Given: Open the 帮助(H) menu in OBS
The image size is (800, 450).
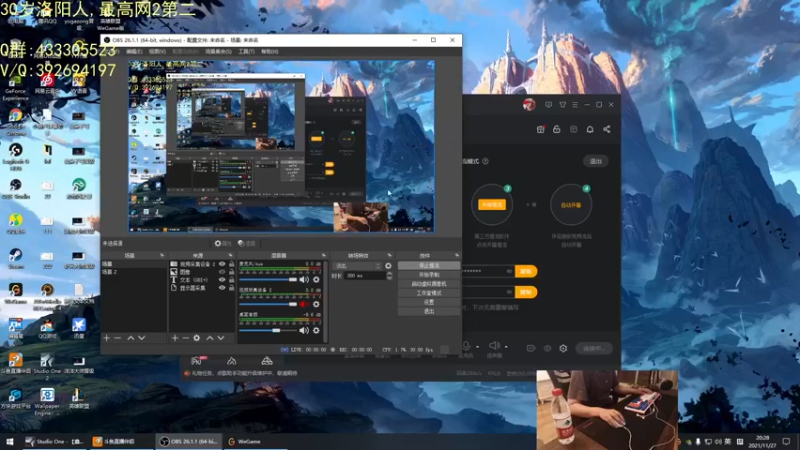Looking at the screenshot, I should tap(269, 52).
